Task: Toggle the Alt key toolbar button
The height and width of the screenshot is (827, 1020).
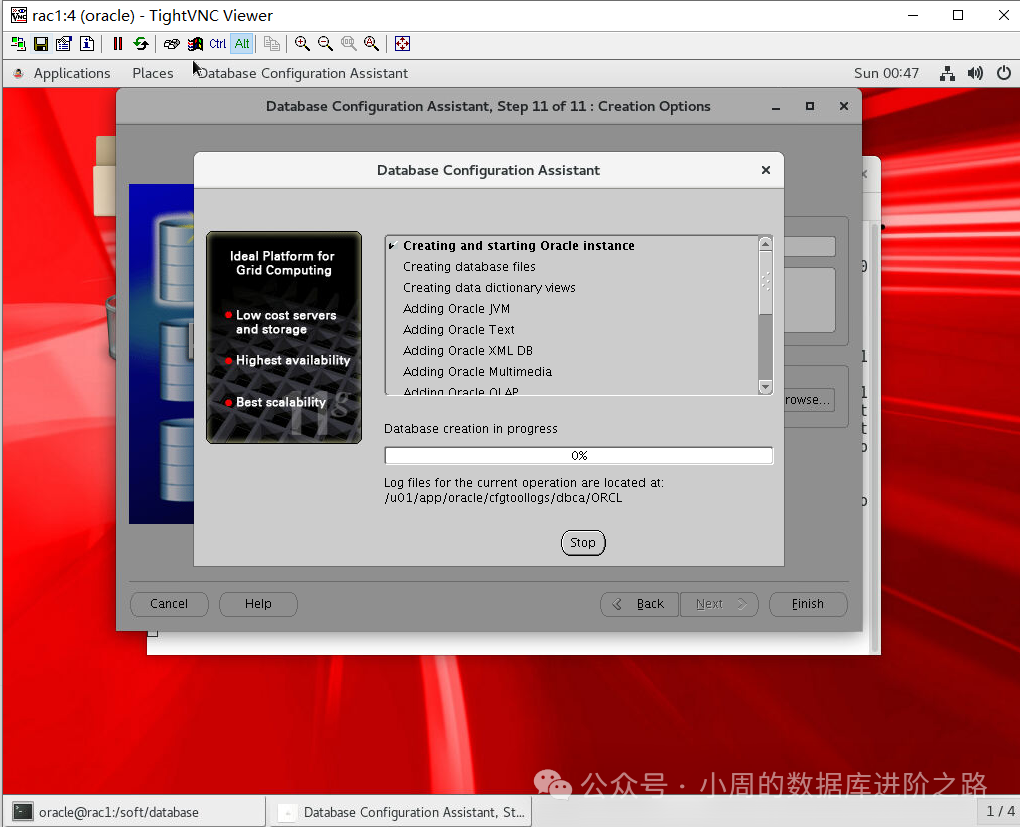Action: tap(242, 44)
